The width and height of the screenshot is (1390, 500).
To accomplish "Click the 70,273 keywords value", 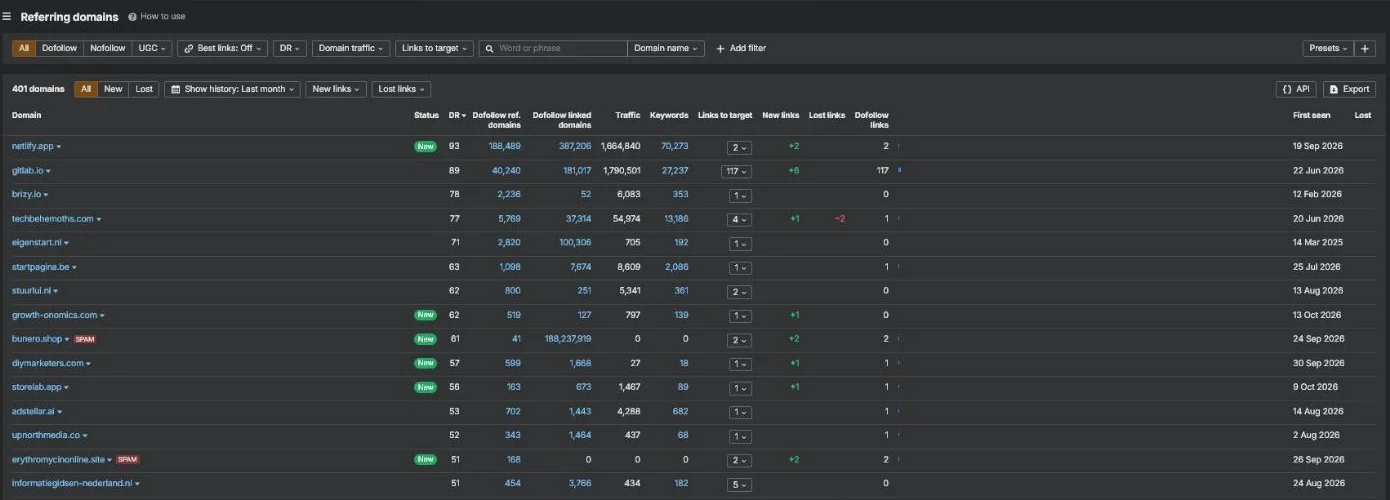I will click(674, 146).
